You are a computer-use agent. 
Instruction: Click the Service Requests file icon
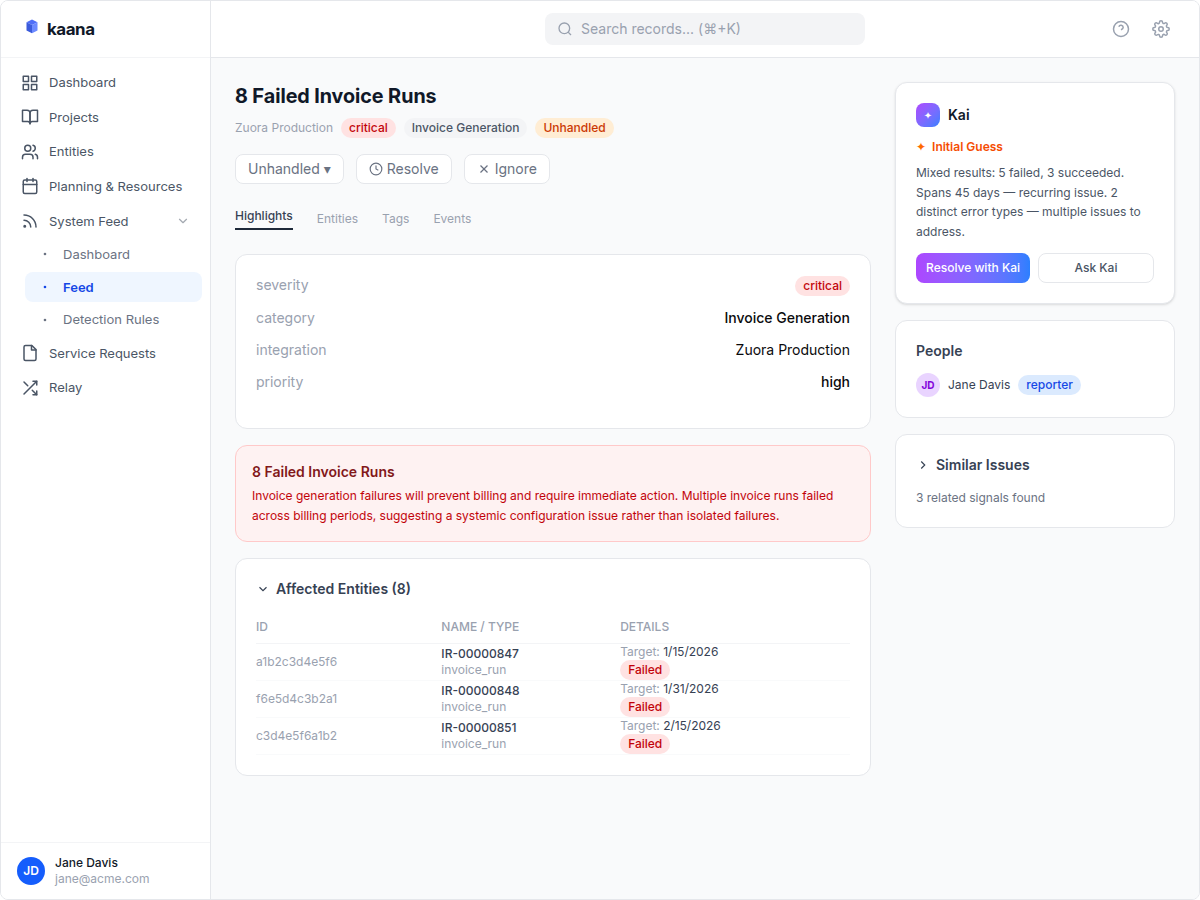(x=30, y=353)
